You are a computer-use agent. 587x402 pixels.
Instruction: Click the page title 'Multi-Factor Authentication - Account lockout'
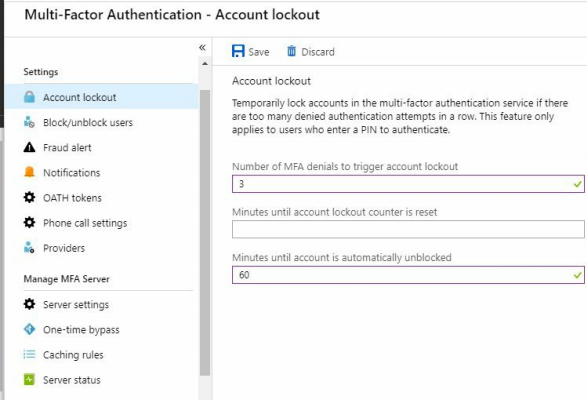pyautogui.click(x=172, y=15)
